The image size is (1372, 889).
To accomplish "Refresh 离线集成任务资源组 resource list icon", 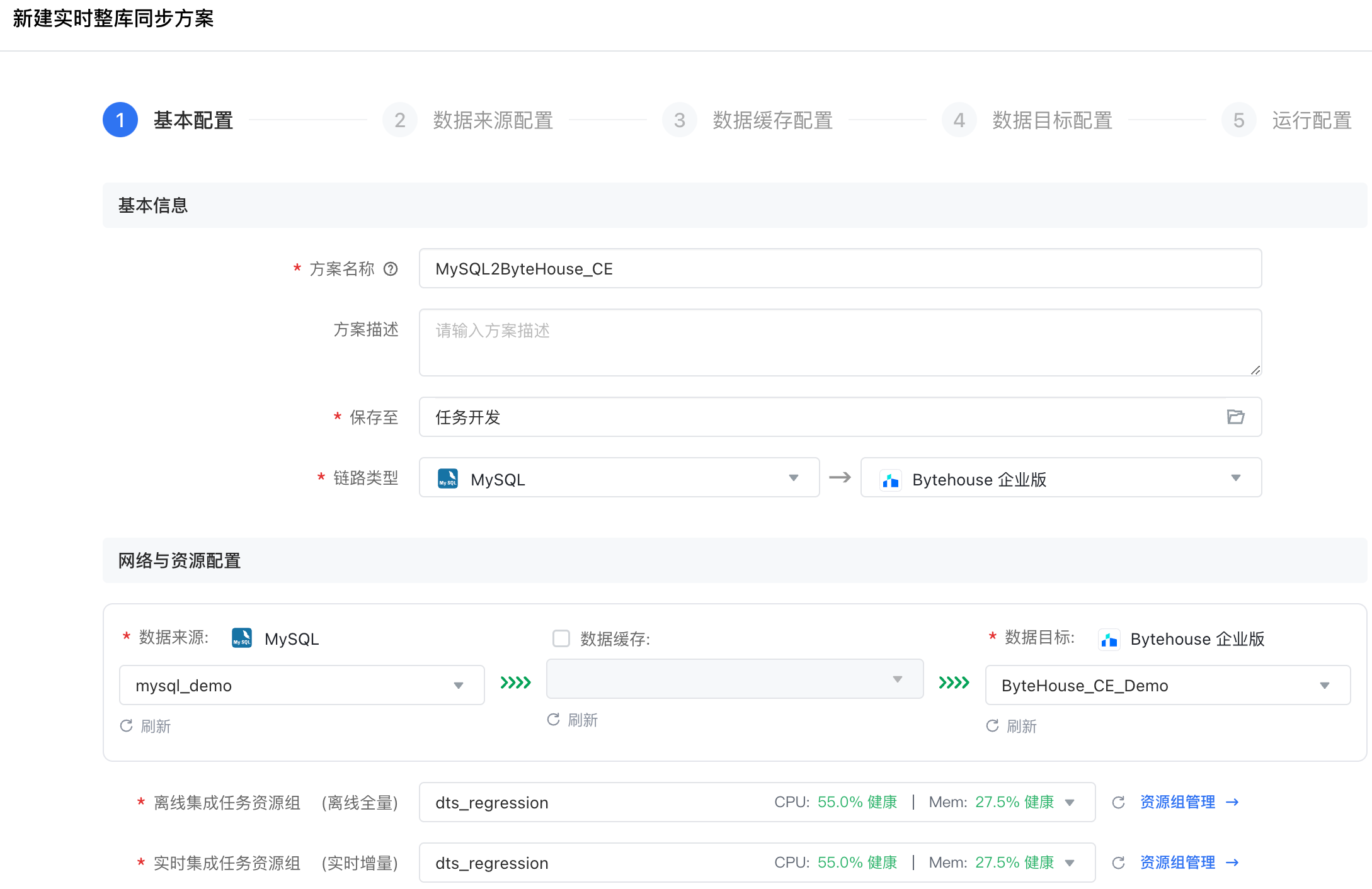I will (1118, 802).
